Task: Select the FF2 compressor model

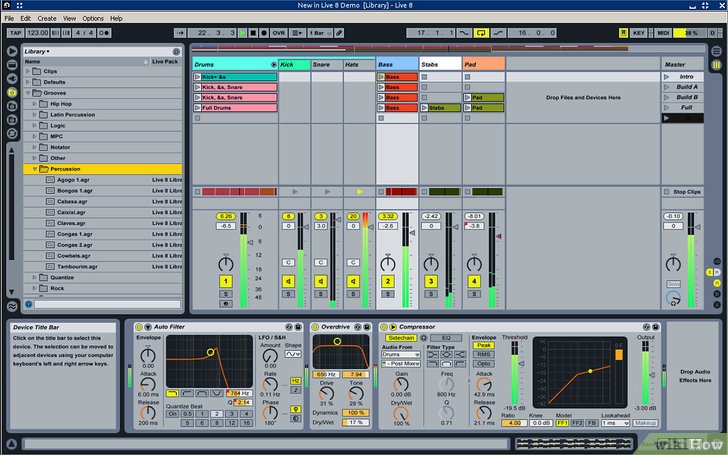Action: [x=577, y=423]
